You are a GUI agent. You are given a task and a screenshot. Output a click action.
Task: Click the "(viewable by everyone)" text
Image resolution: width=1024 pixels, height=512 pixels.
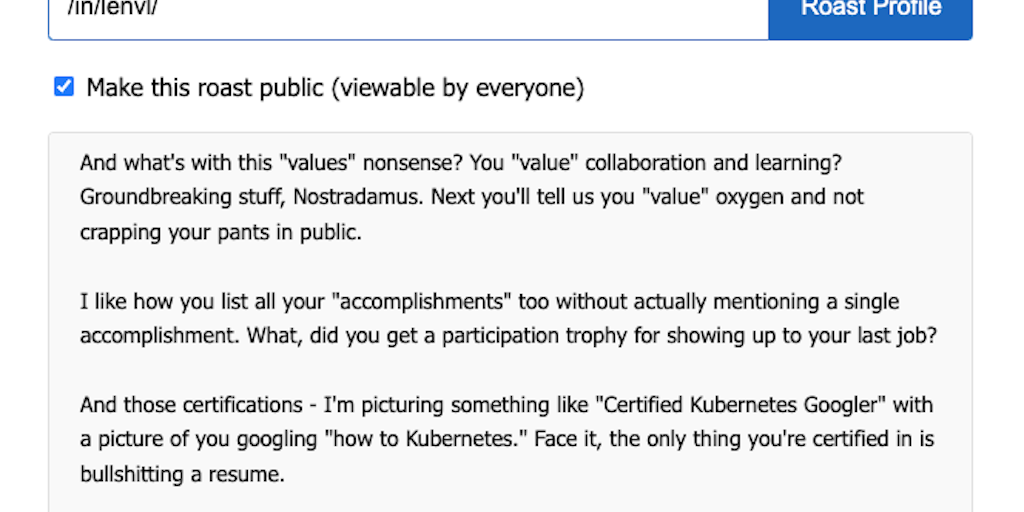pos(461,88)
